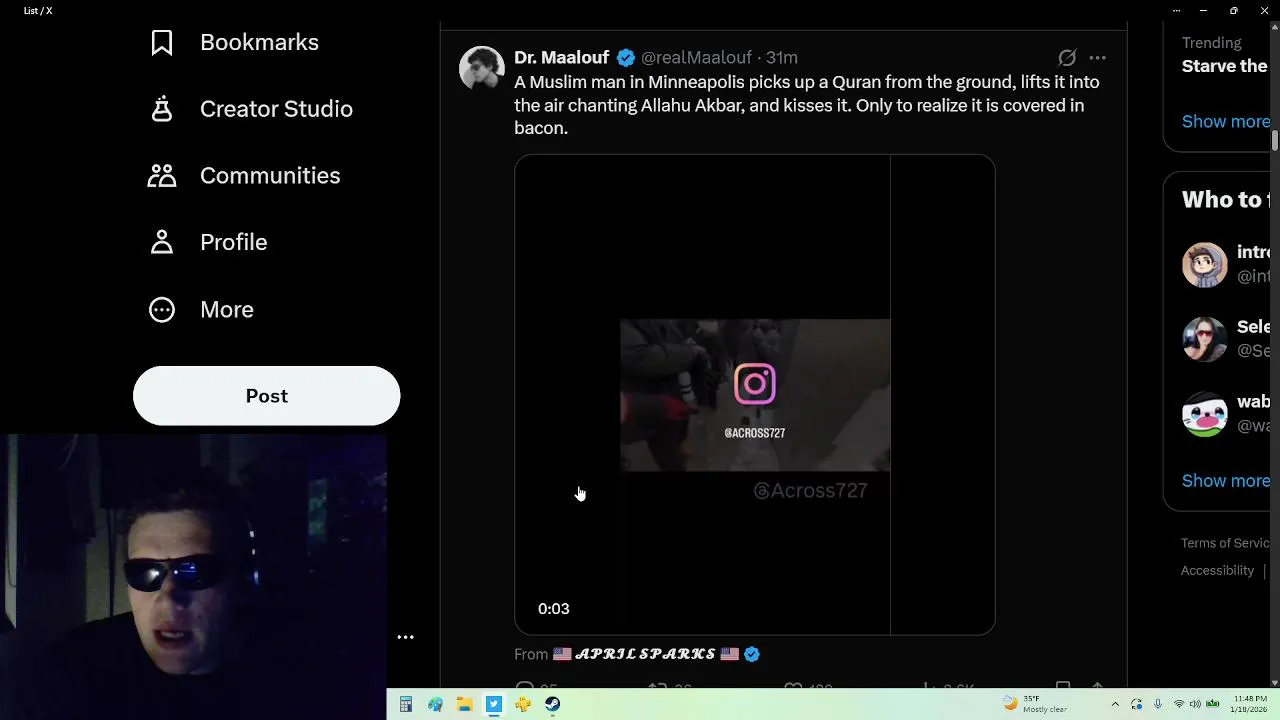Click the page's vertical scrollbar

point(1275,140)
